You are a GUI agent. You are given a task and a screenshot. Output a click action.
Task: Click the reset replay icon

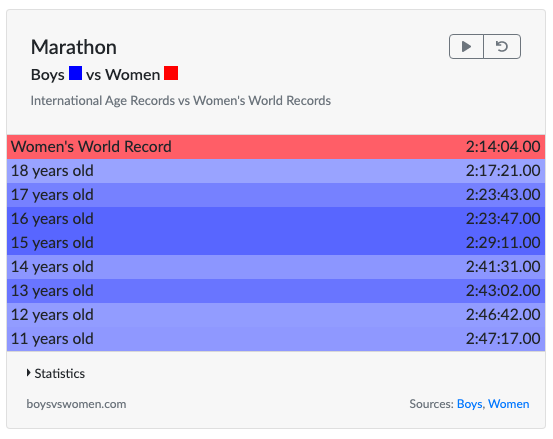(502, 46)
